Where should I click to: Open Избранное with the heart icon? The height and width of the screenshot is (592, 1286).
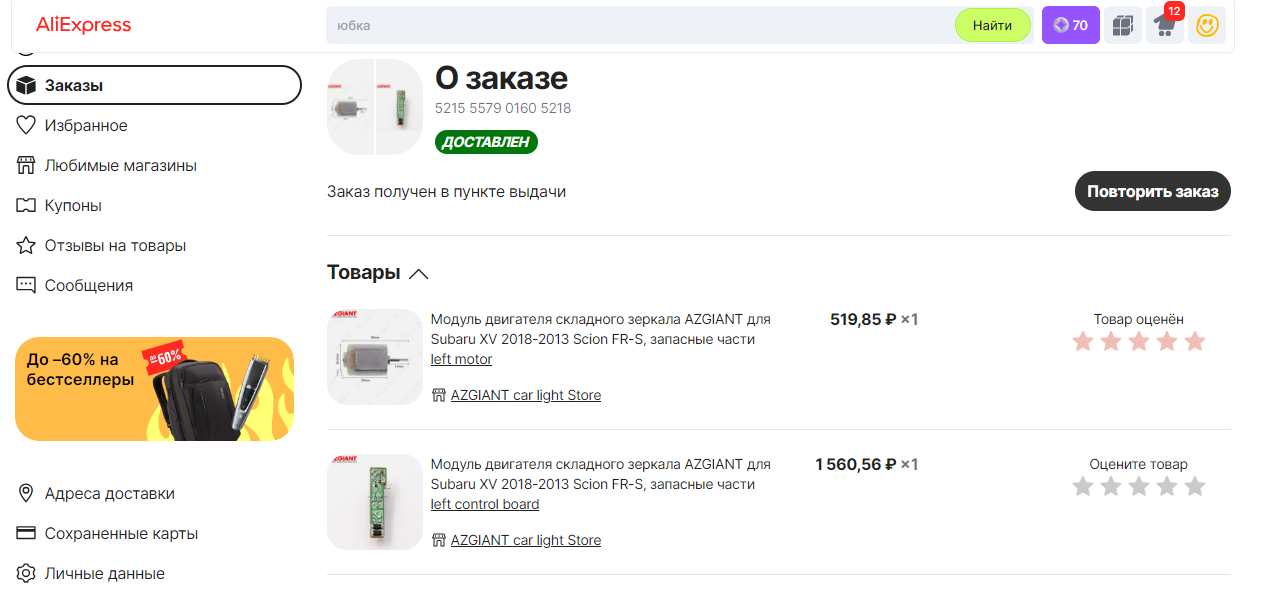pyautogui.click(x=85, y=125)
